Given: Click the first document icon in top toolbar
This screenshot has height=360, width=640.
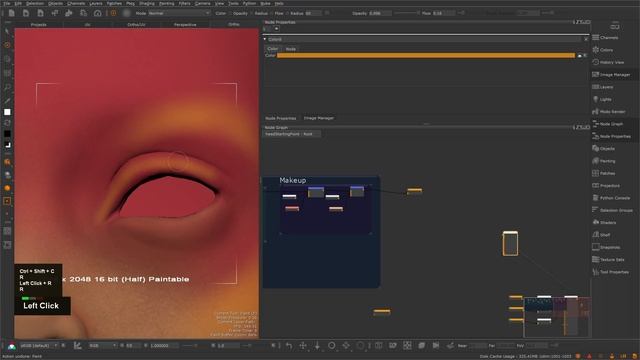Looking at the screenshot, I should point(11,13).
